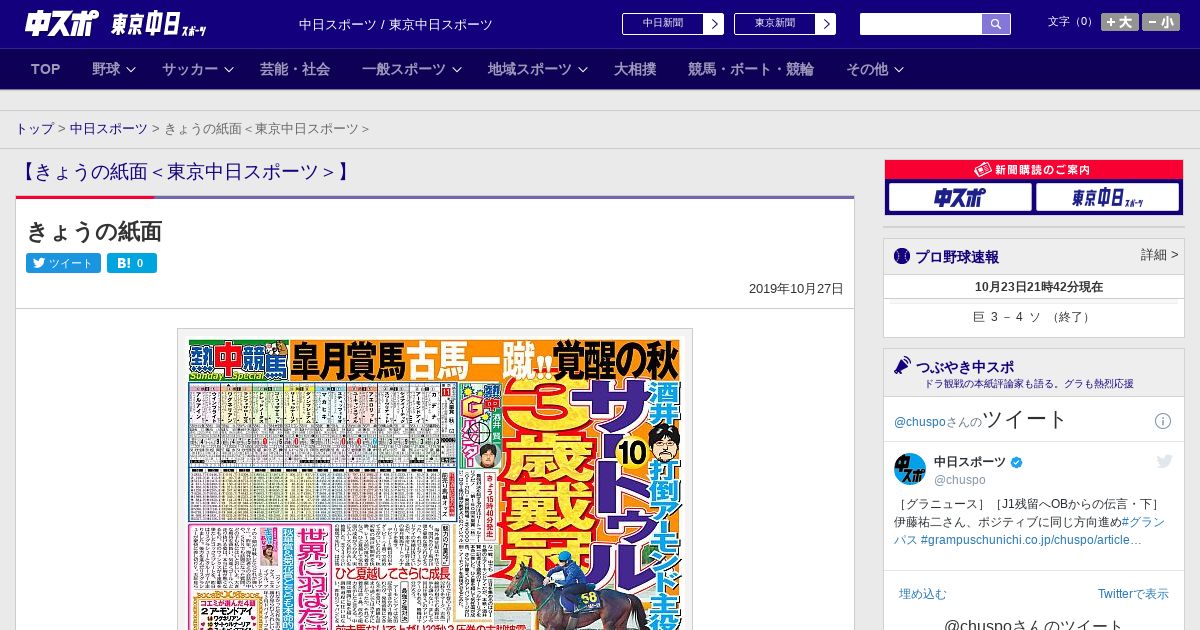
Task: Click the プロ野球速報 baseball icon
Action: point(902,256)
